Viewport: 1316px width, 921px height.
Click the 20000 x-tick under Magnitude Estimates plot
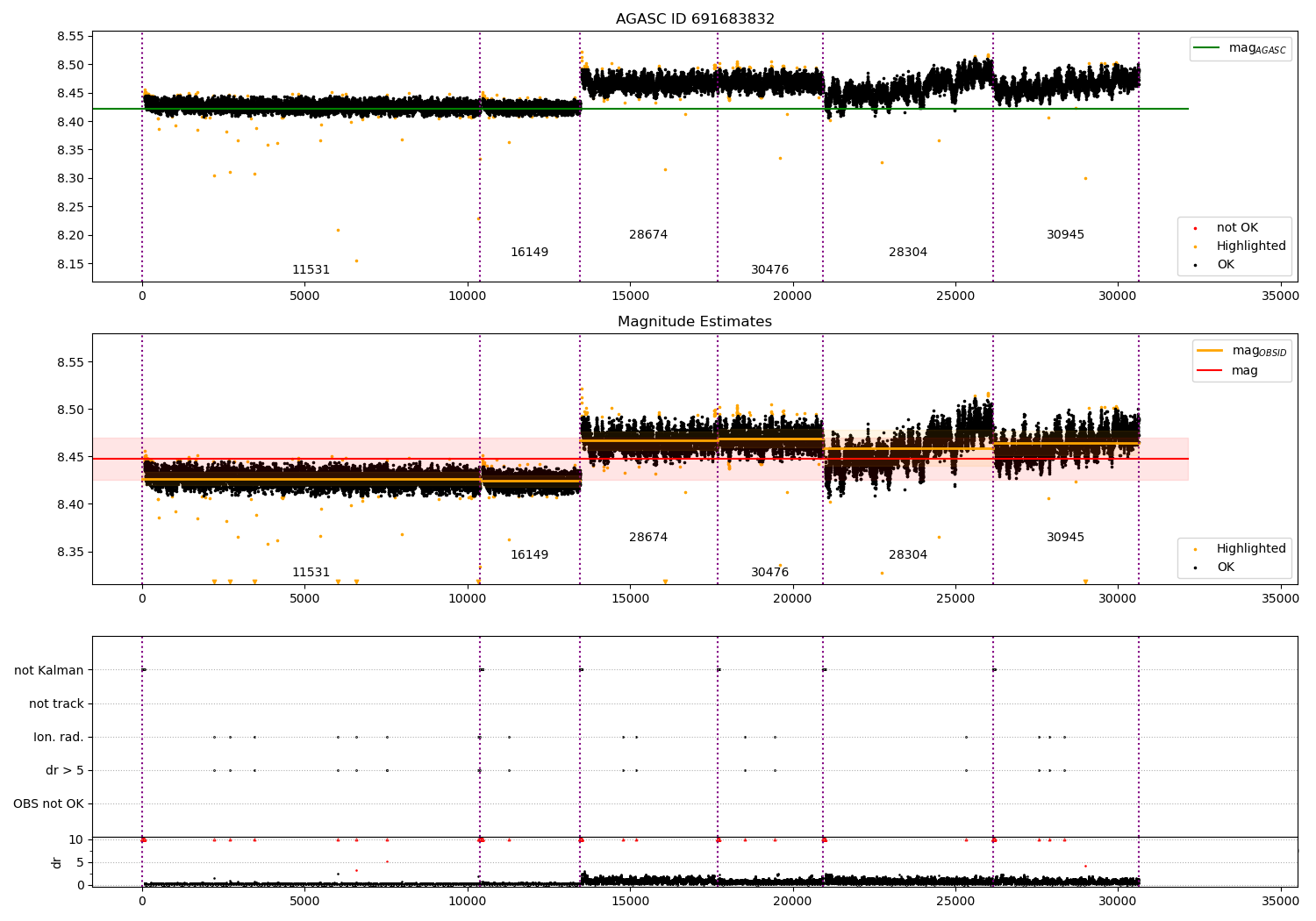click(x=792, y=598)
